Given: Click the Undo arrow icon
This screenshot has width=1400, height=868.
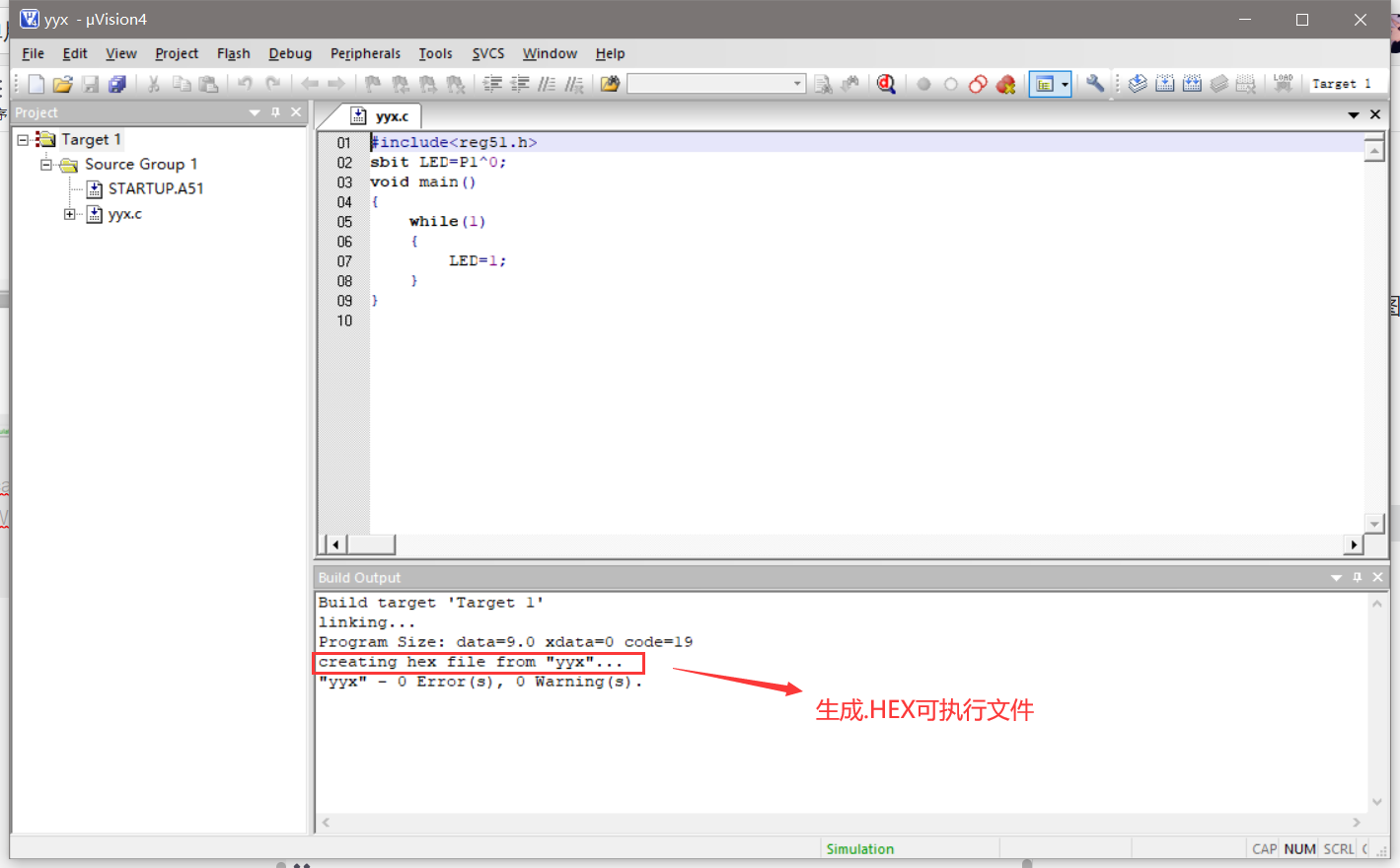Looking at the screenshot, I should [245, 84].
